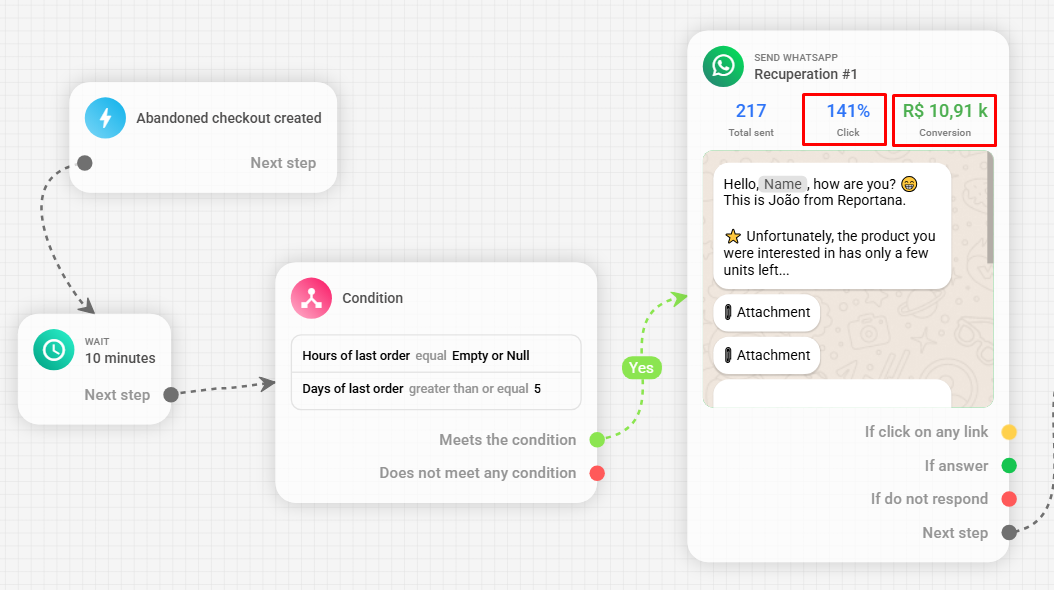This screenshot has width=1054, height=590.
Task: Open the R$ 10,91 k Conversion statistic
Action: [x=944, y=119]
